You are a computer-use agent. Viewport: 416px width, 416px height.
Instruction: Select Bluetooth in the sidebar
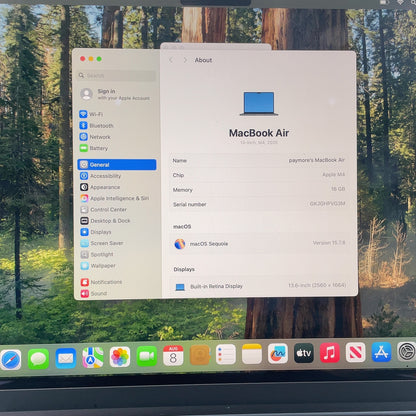click(x=97, y=125)
